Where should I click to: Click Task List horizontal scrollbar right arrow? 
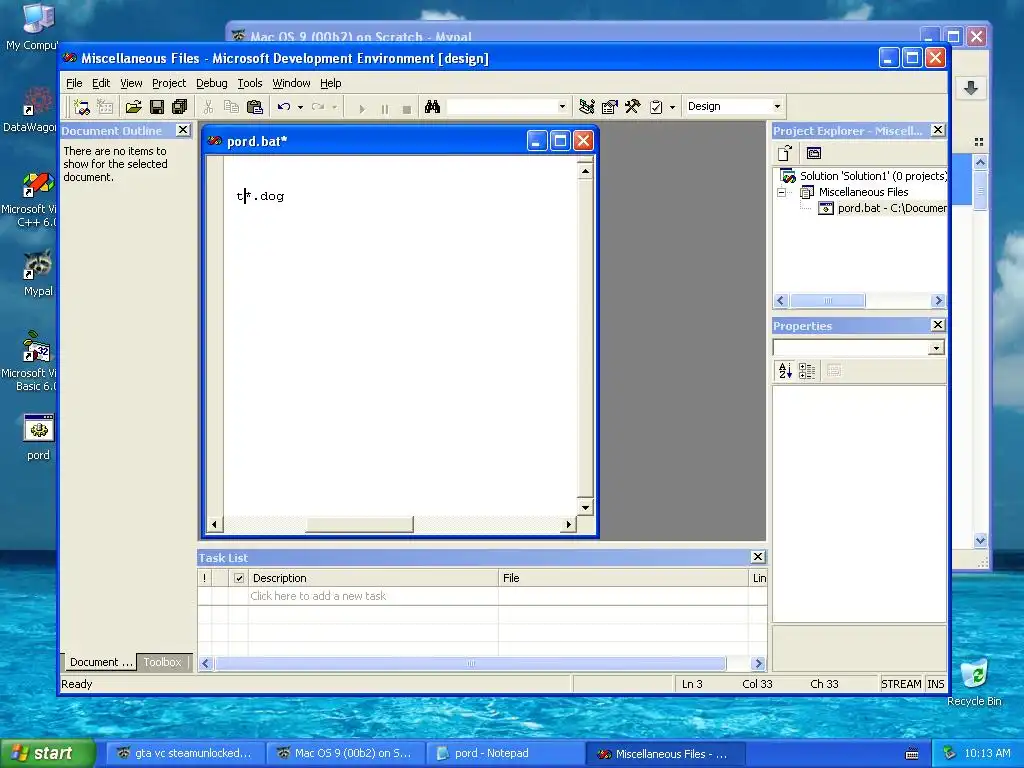758,664
